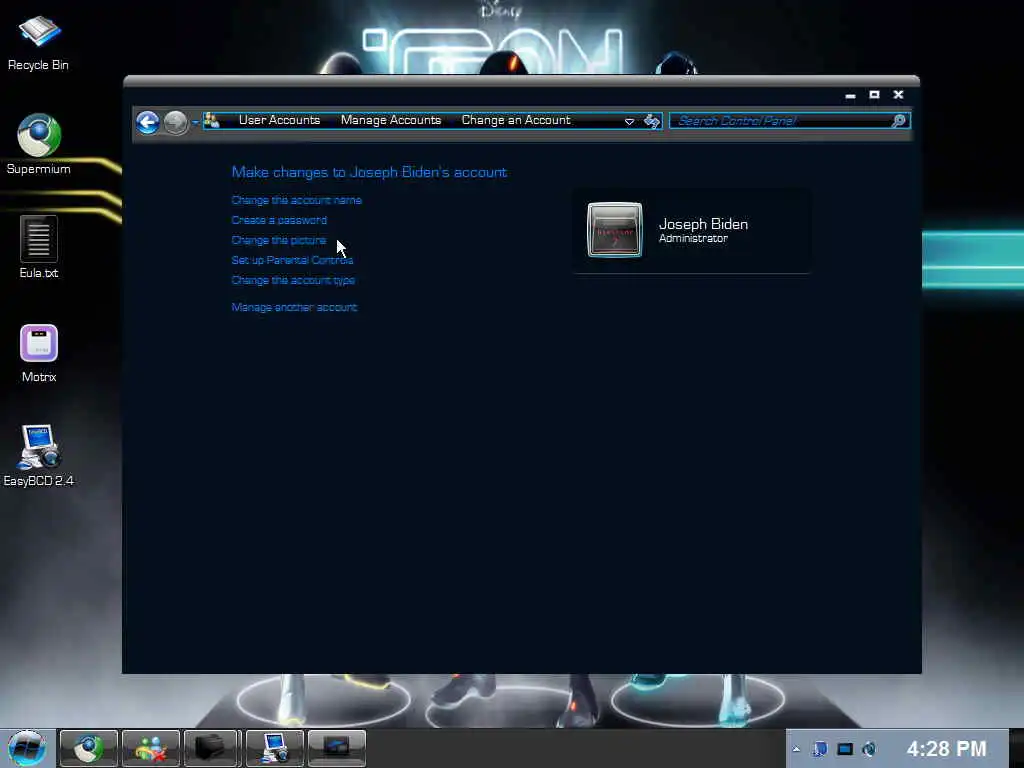The width and height of the screenshot is (1024, 768).
Task: Navigate to User Accounts breadcrumb
Action: tap(280, 120)
